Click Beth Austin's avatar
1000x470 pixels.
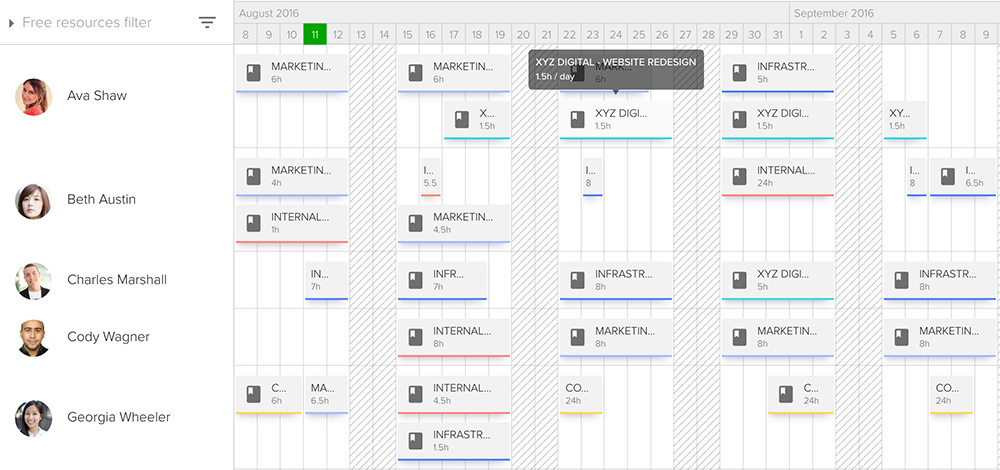(33, 201)
